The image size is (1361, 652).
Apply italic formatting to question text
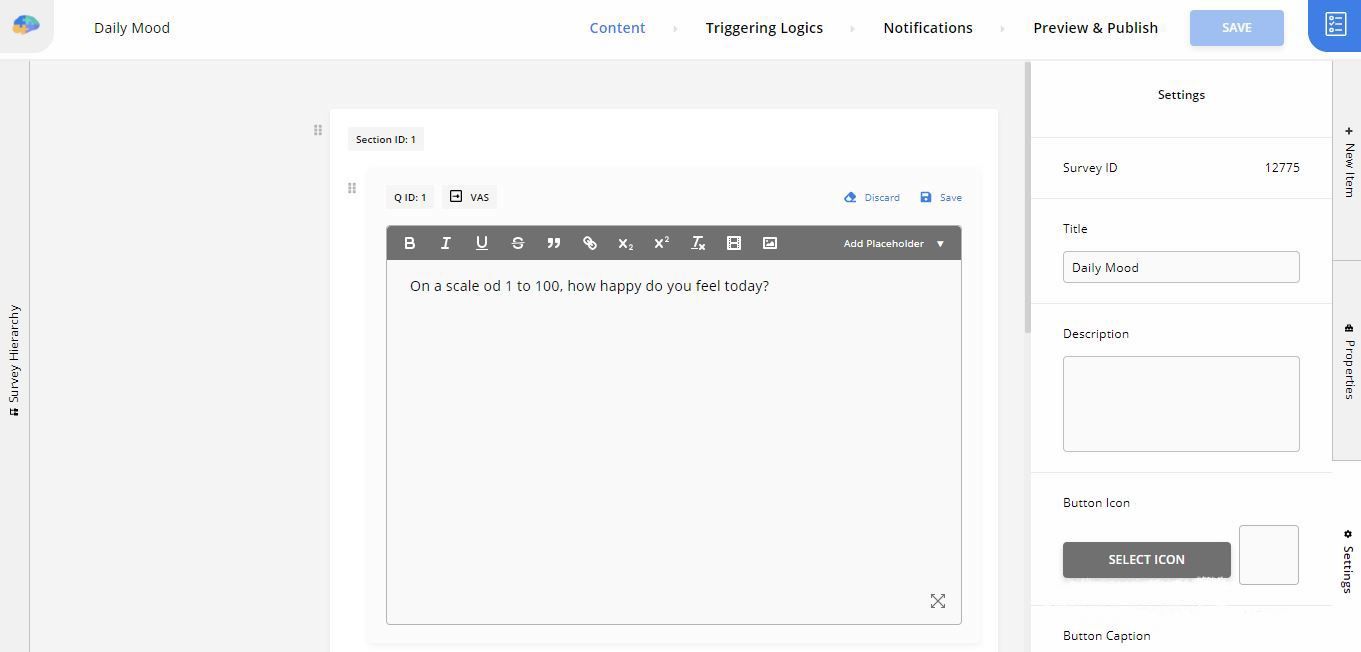(445, 243)
